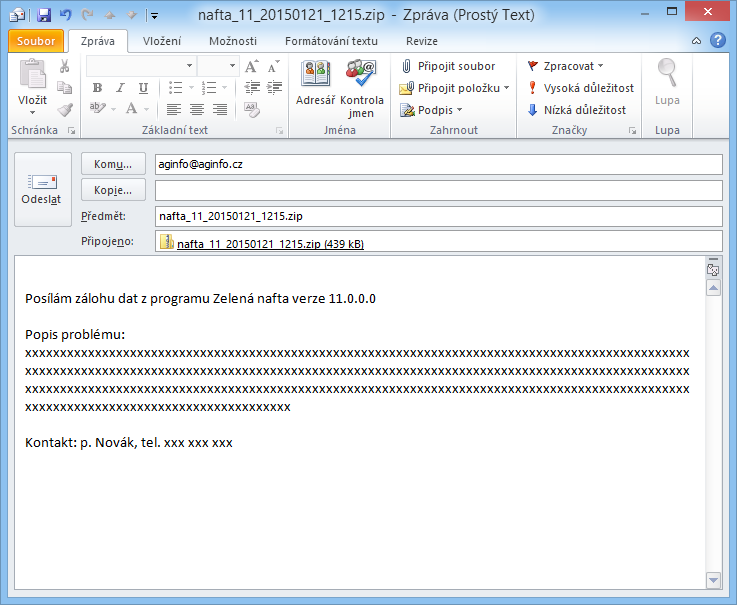This screenshot has width=737, height=605.
Task: Open the font name combo box
Action: [141, 66]
